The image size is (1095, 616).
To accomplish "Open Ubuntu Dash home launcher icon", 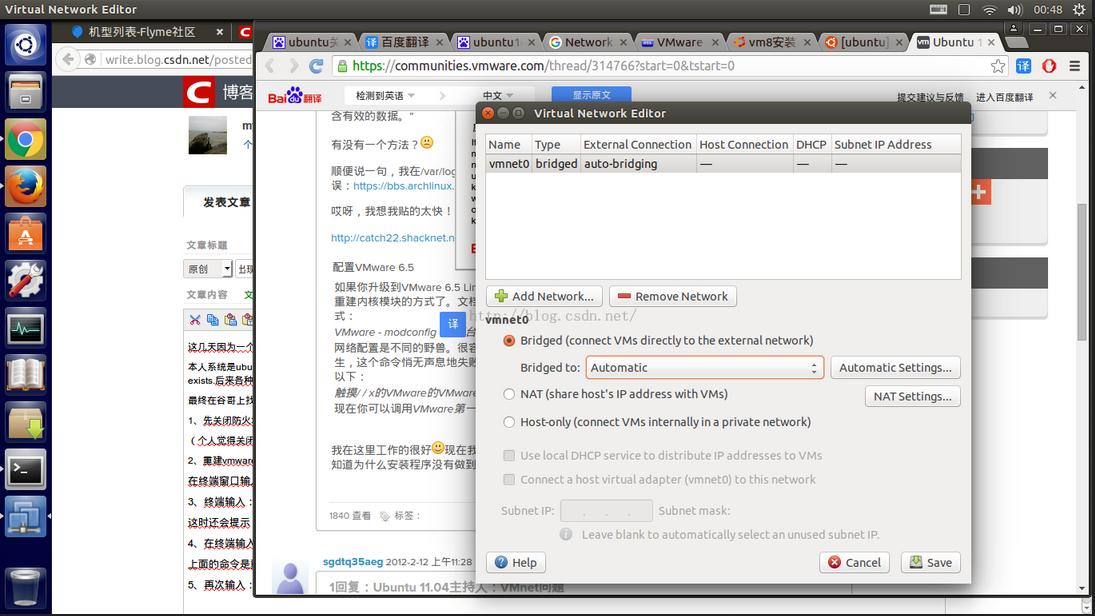I will click(26, 45).
